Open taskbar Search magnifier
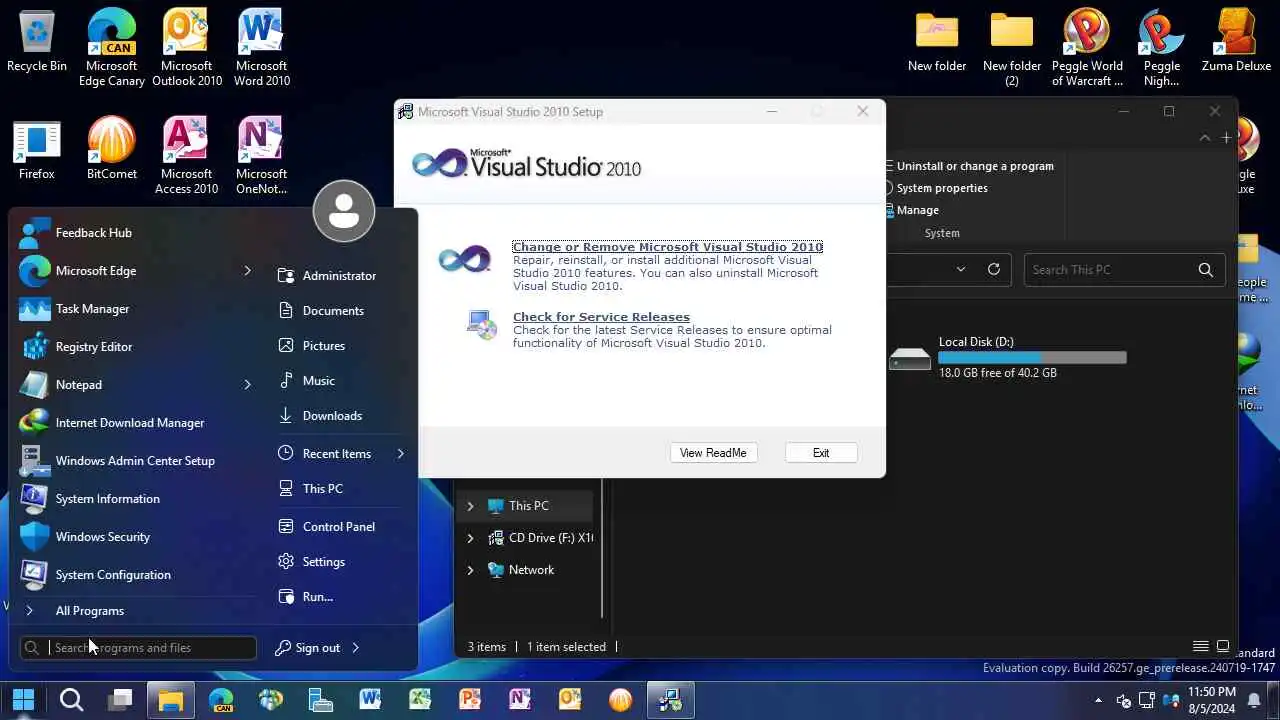Screen dimensions: 1280x720 71,700
